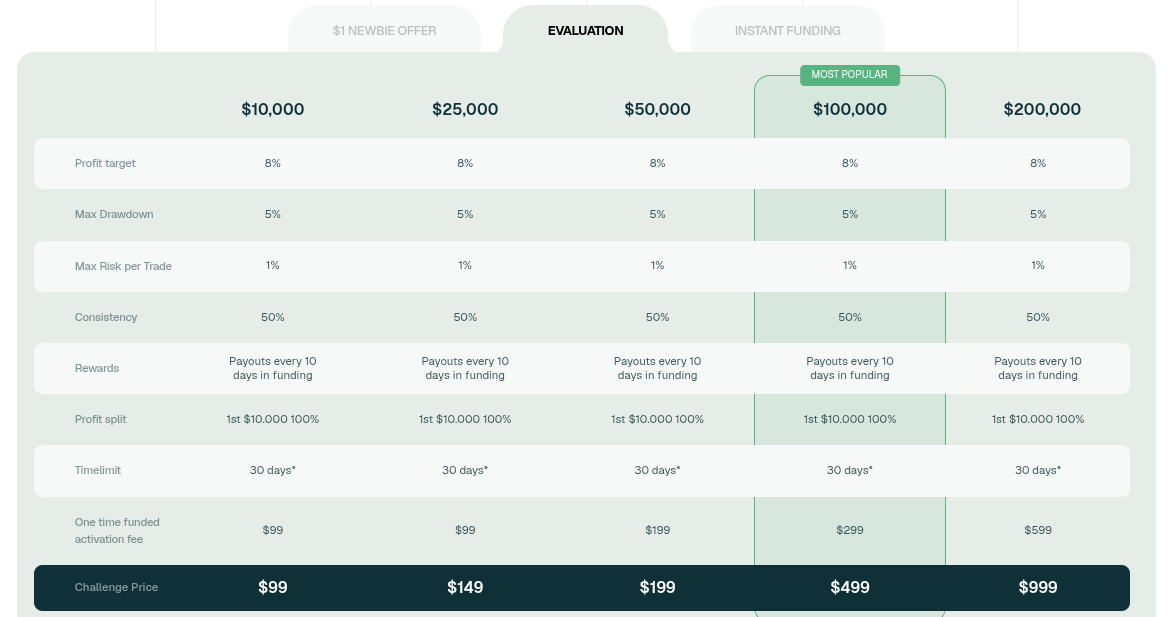Switch to the $1 Newbie Offer tab
This screenshot has height=617, width=1173.
click(x=384, y=31)
